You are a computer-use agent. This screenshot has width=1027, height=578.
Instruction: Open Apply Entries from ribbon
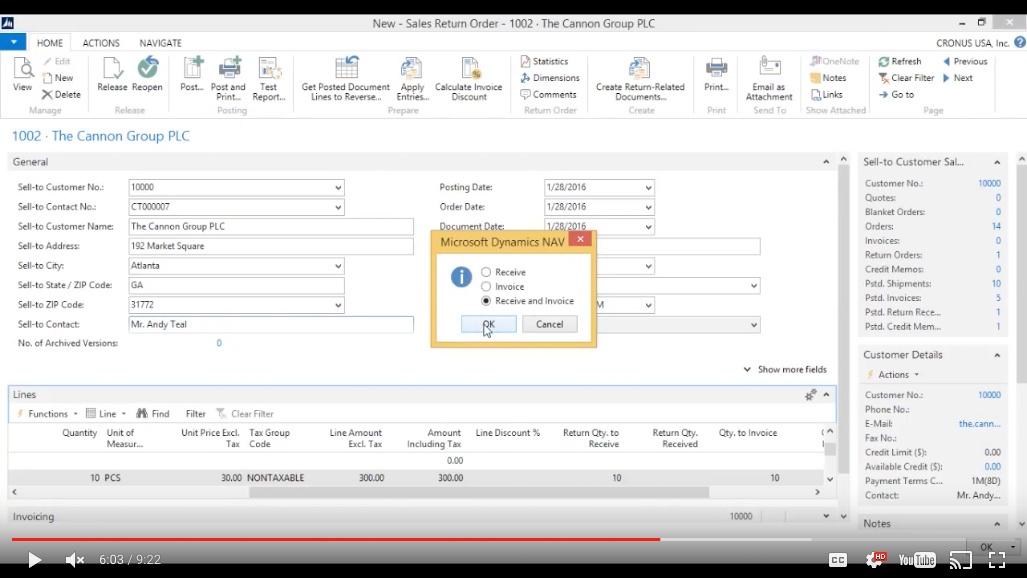point(412,79)
